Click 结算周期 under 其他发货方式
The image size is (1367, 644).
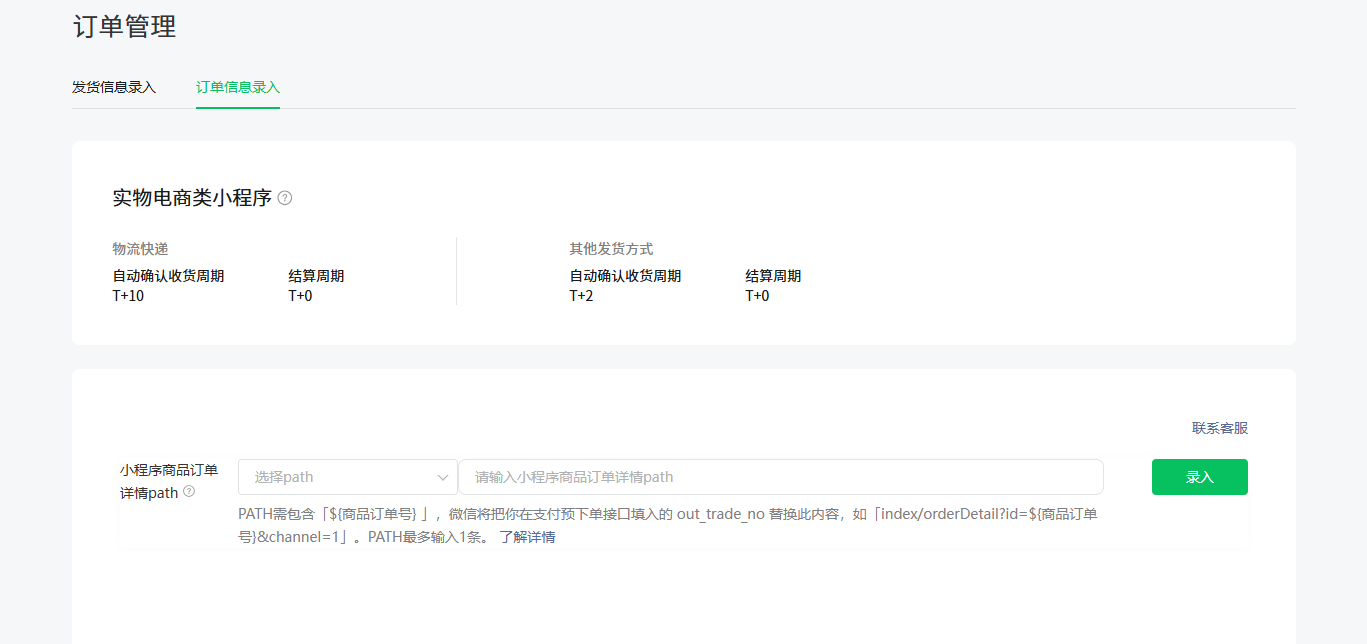pos(773,276)
